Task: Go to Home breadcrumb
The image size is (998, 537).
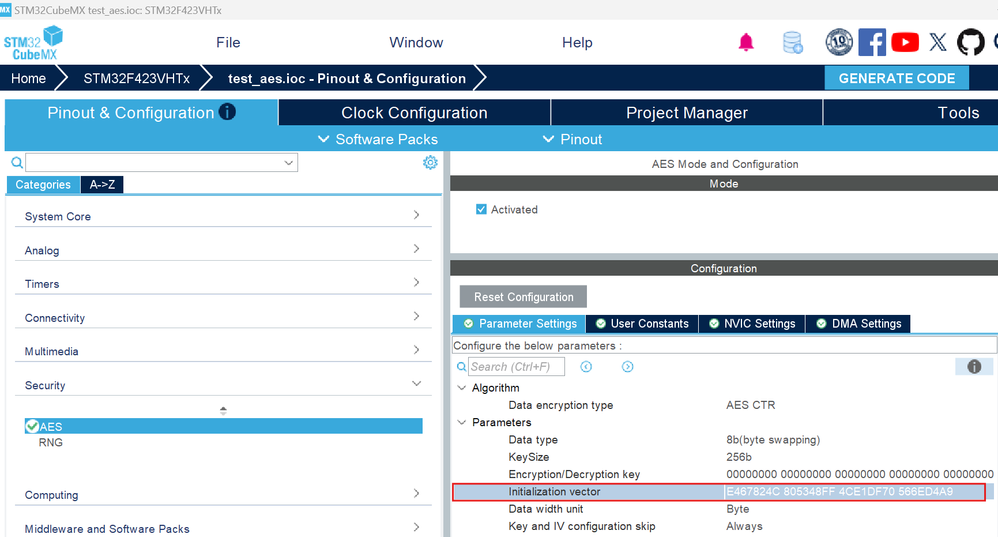Action: tap(29, 78)
